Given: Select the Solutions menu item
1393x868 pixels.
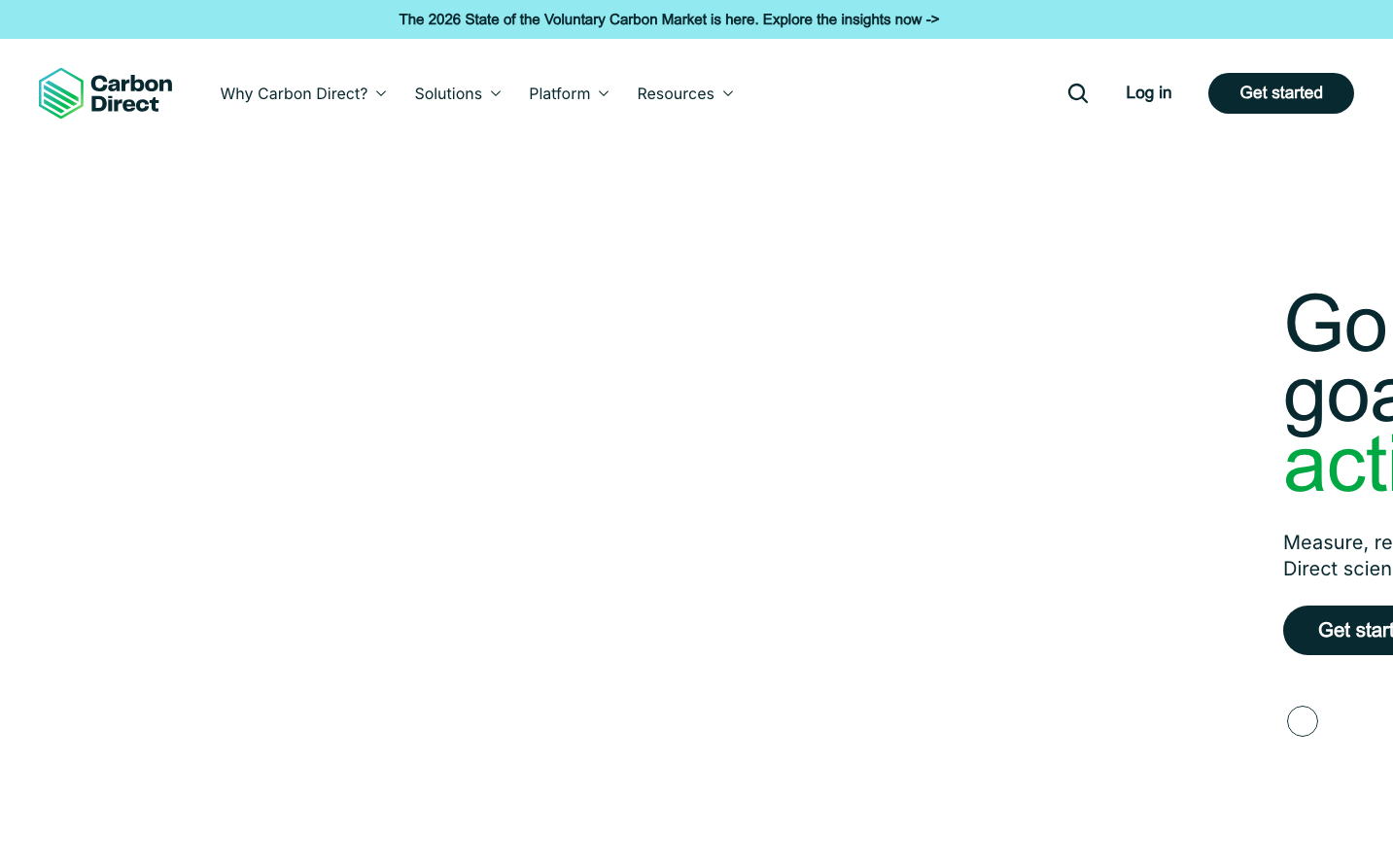Looking at the screenshot, I should coord(448,94).
